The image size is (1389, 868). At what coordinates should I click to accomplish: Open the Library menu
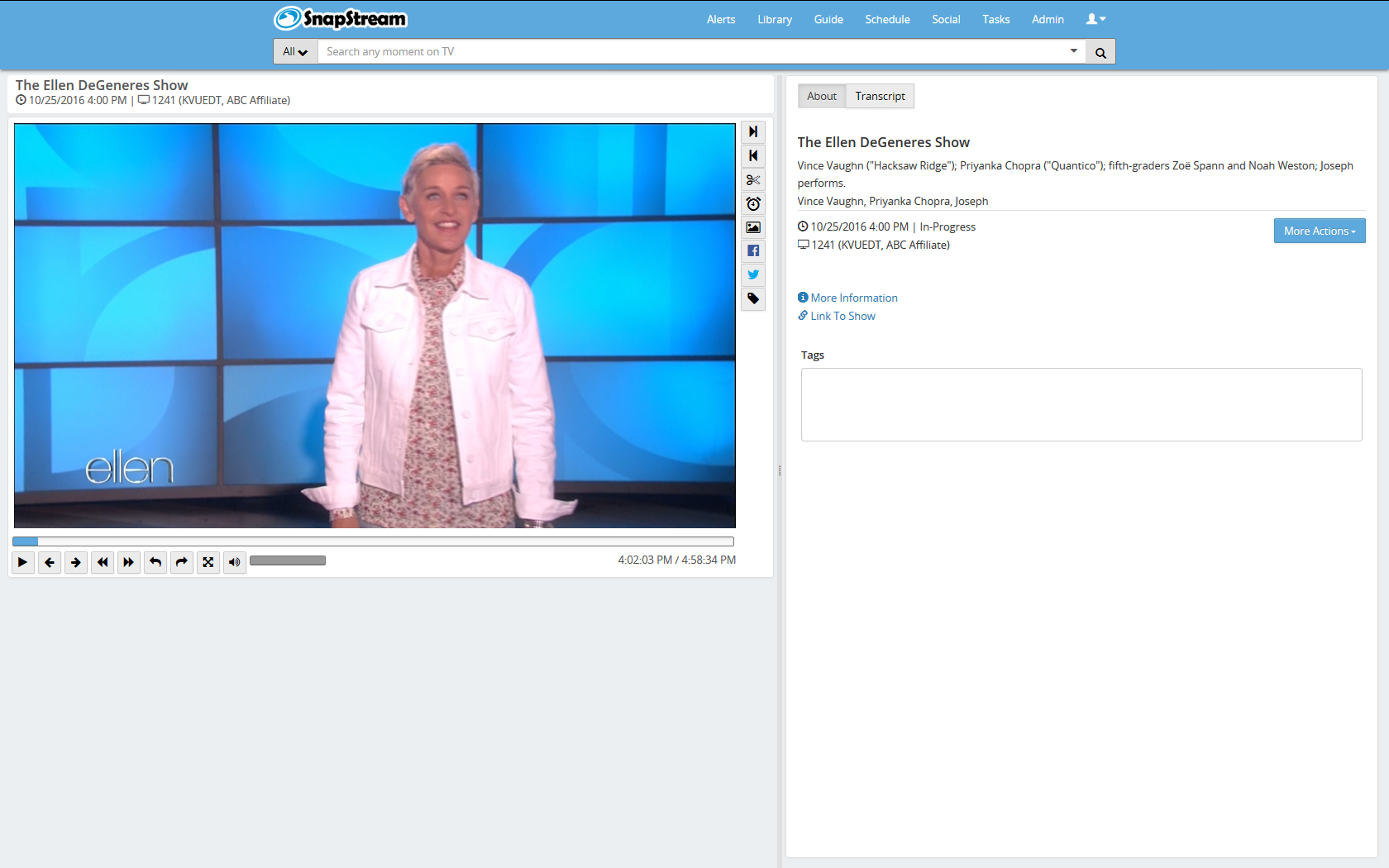click(775, 19)
